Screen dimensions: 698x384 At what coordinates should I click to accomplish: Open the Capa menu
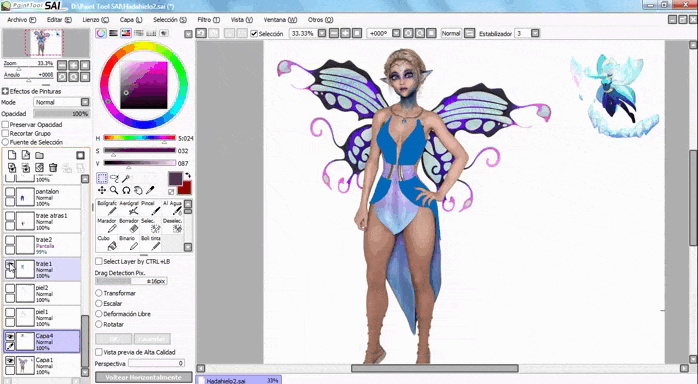[x=131, y=20]
